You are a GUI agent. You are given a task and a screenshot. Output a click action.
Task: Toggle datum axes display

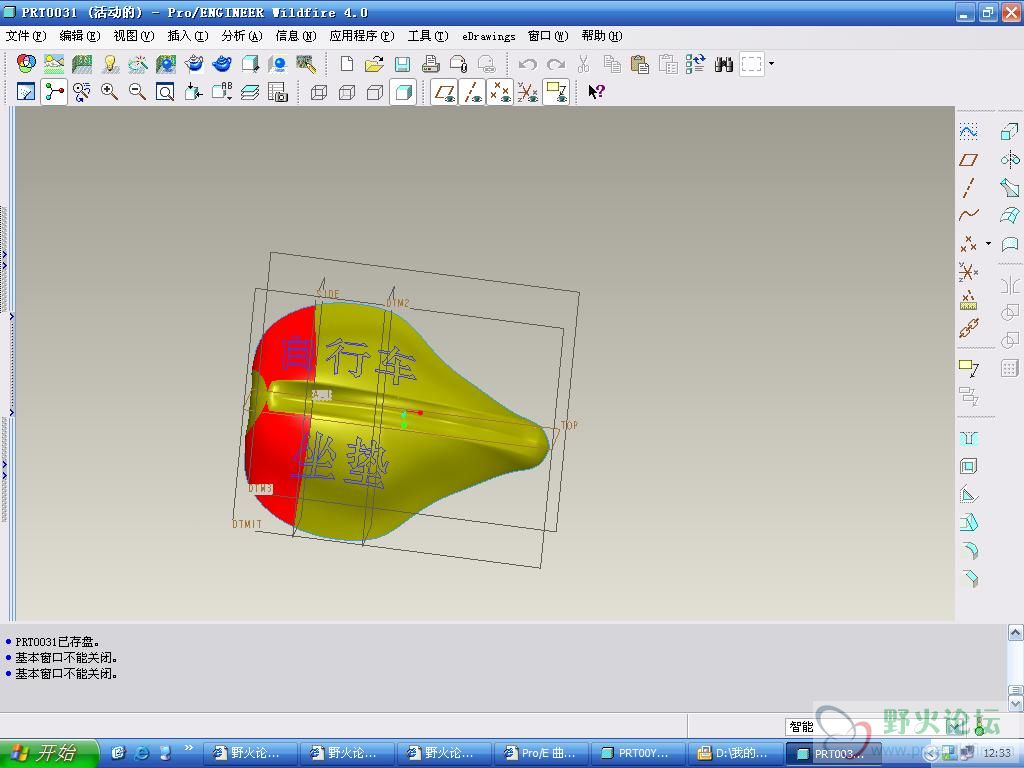472,92
